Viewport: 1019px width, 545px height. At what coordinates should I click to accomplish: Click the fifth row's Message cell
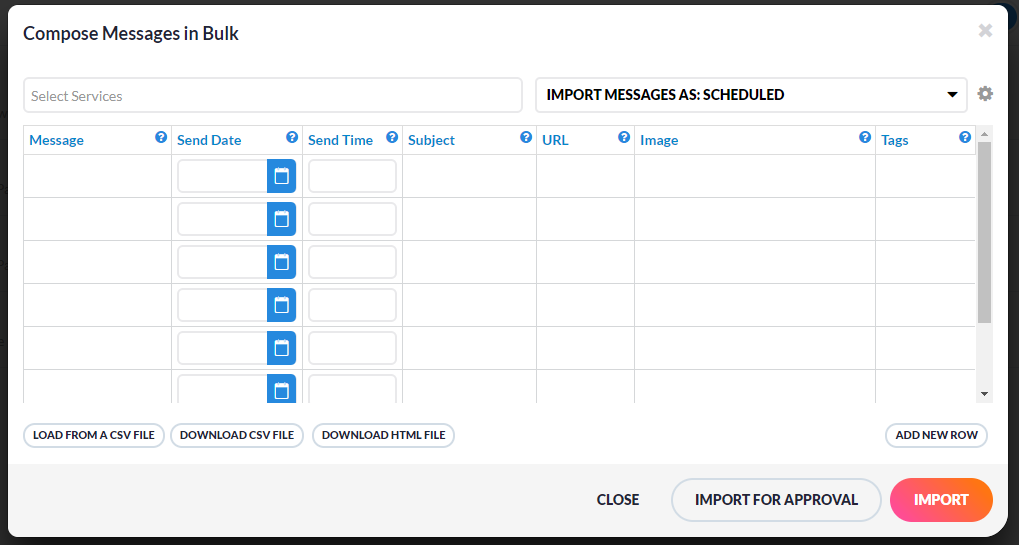tap(97, 348)
